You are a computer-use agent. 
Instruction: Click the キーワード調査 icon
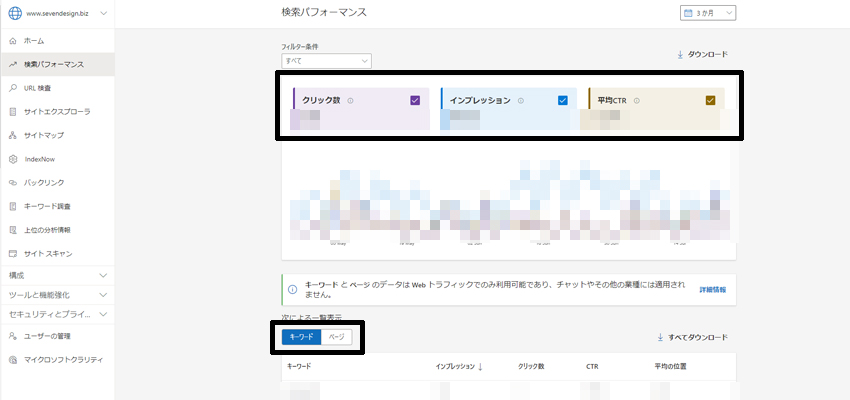click(x=13, y=207)
